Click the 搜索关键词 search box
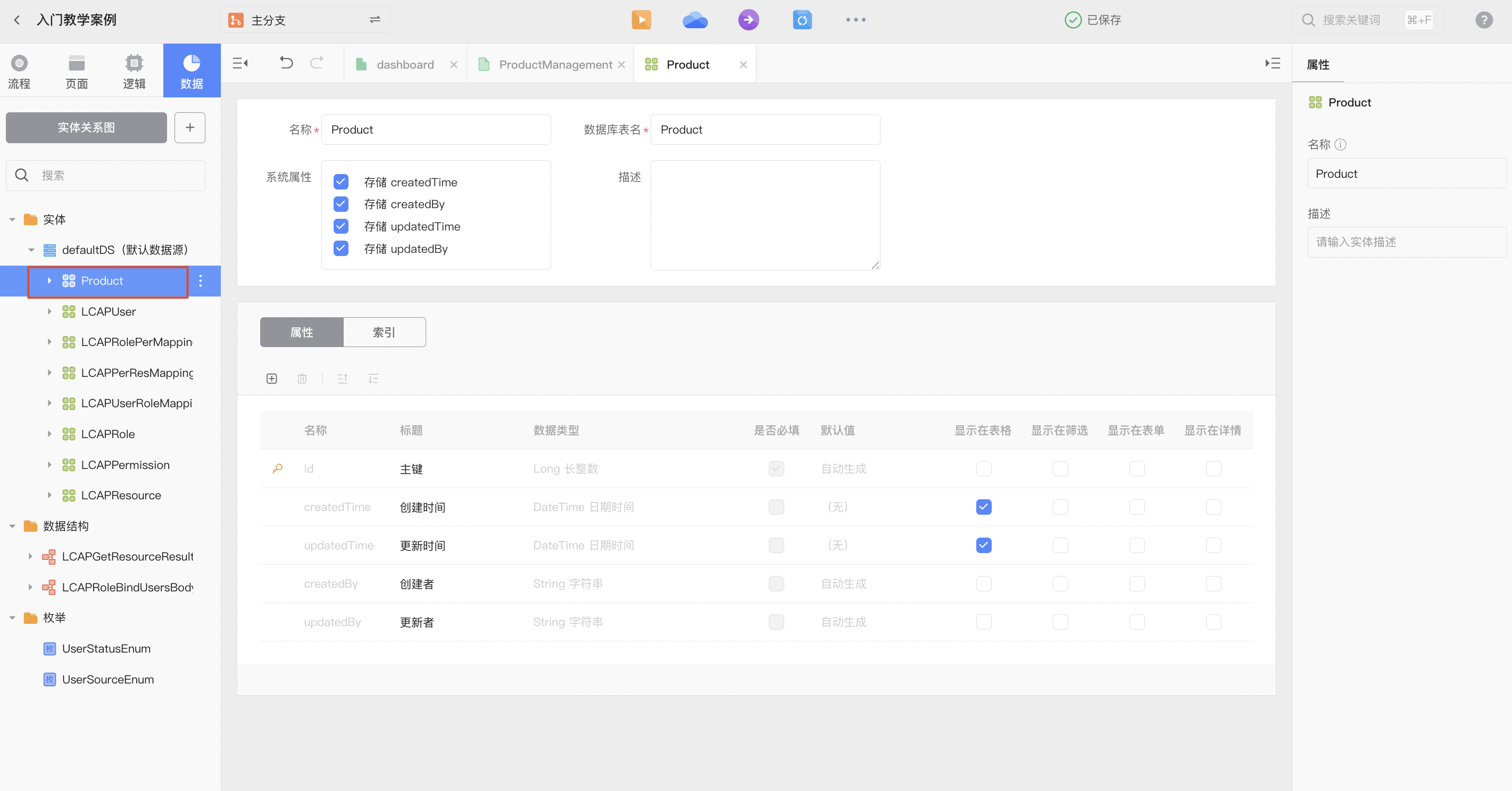1512x791 pixels. (x=1367, y=20)
